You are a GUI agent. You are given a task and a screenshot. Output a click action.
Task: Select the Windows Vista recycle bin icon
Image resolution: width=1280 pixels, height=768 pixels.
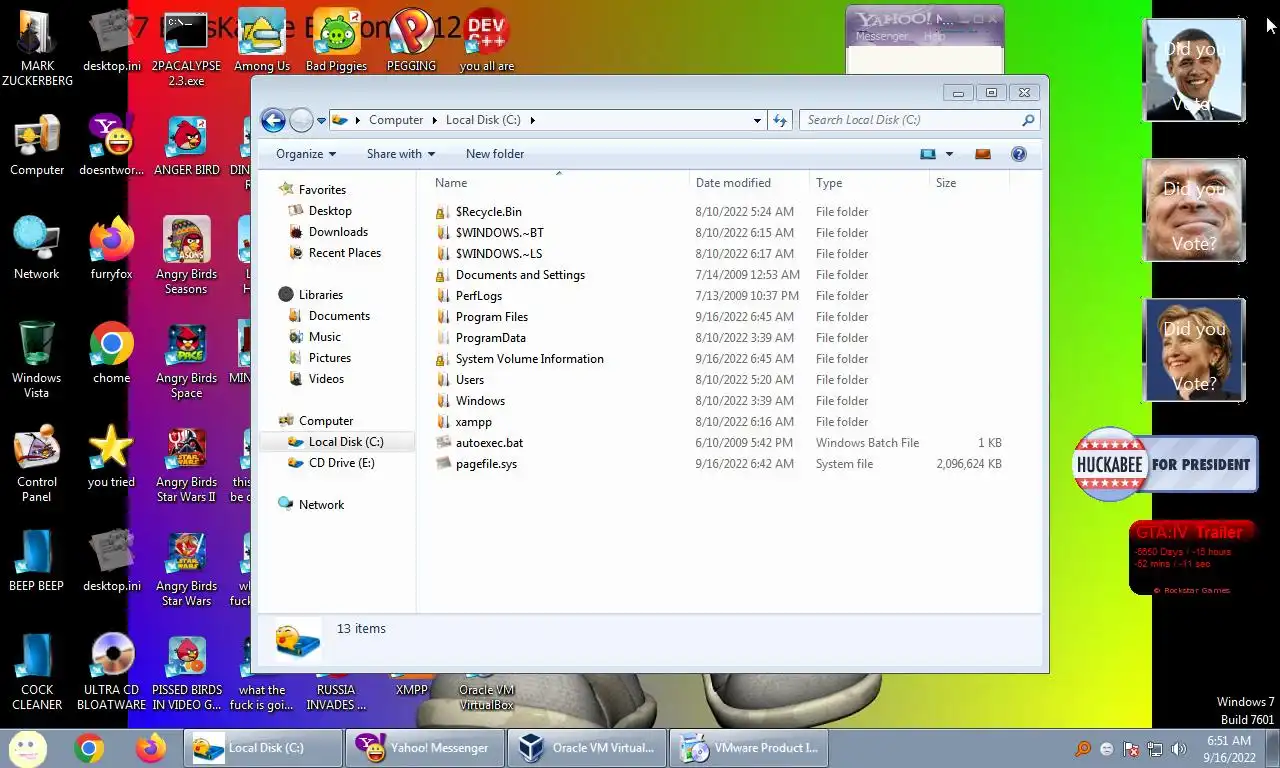37,360
